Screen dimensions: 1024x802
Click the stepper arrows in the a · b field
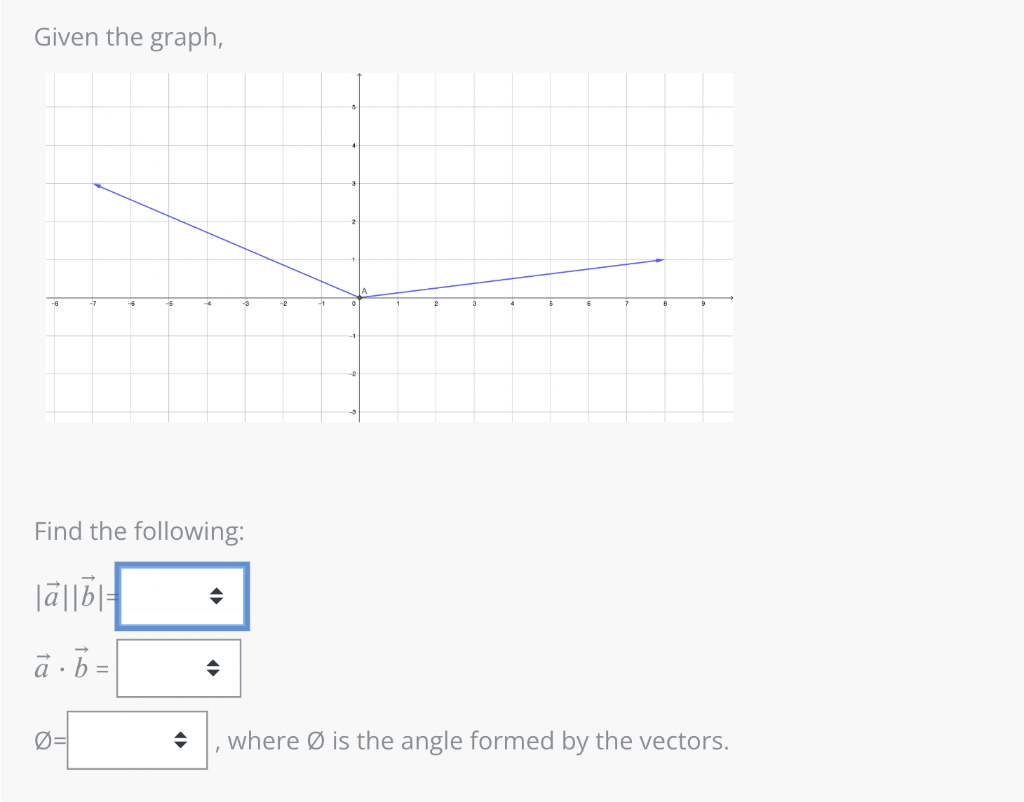[x=212, y=668]
